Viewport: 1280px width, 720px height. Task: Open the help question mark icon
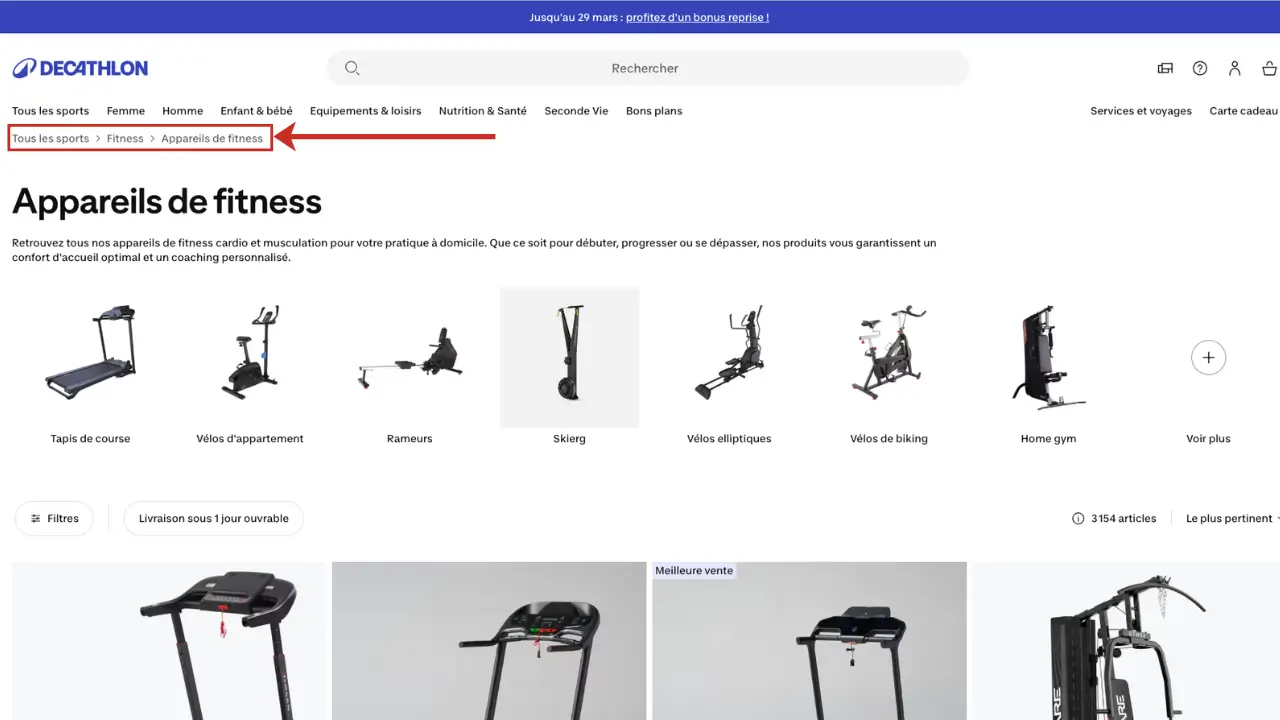click(1200, 68)
